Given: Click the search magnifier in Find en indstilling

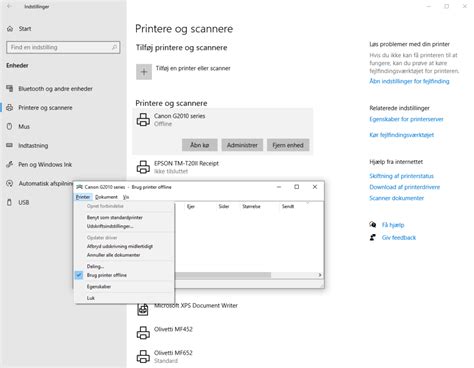Looking at the screenshot, I should (114, 47).
